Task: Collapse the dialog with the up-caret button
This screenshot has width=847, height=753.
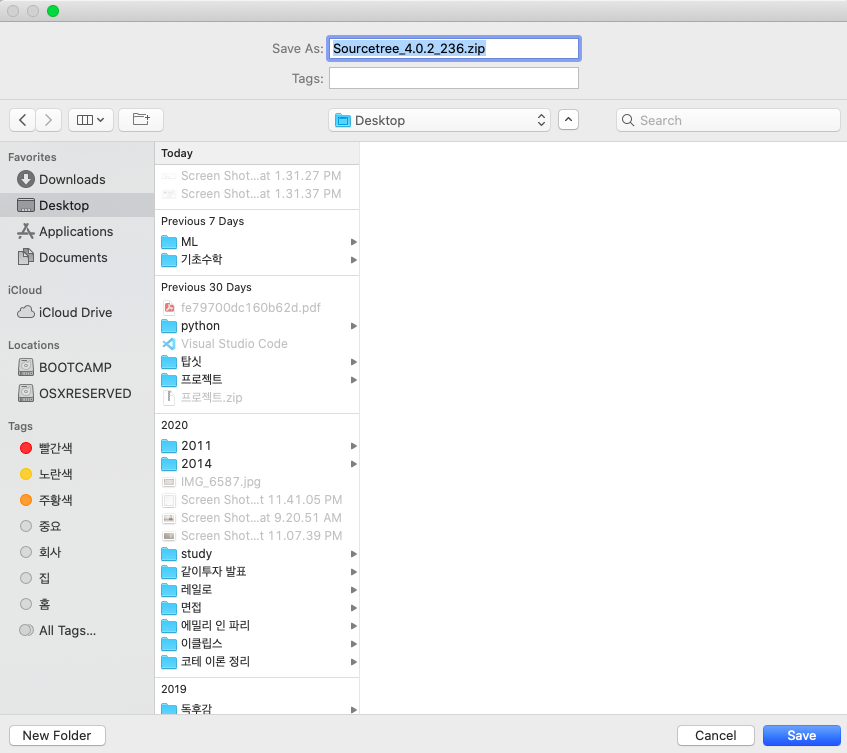Action: (568, 120)
